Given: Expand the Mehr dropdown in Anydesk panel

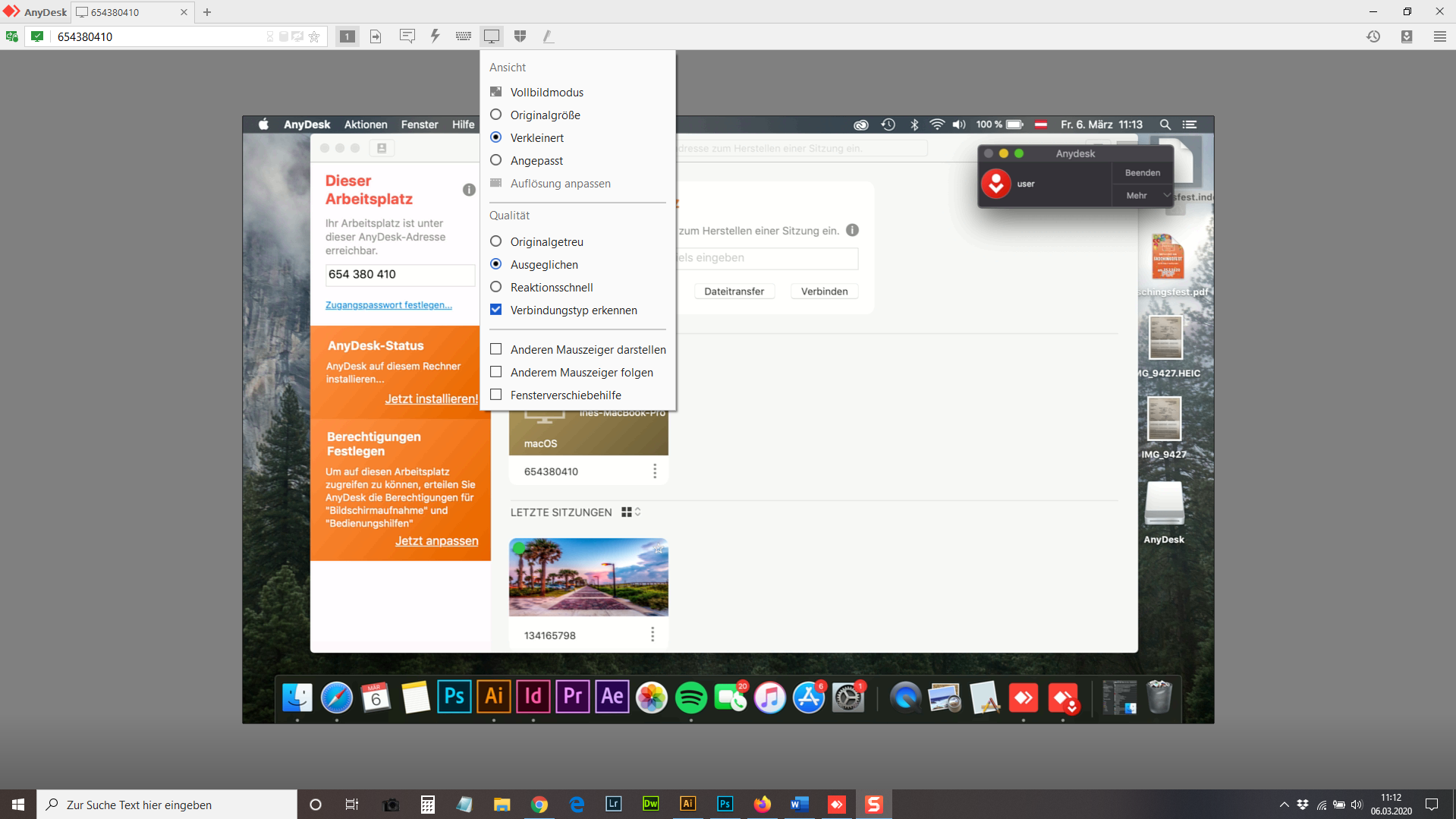Looking at the screenshot, I should tap(1143, 195).
